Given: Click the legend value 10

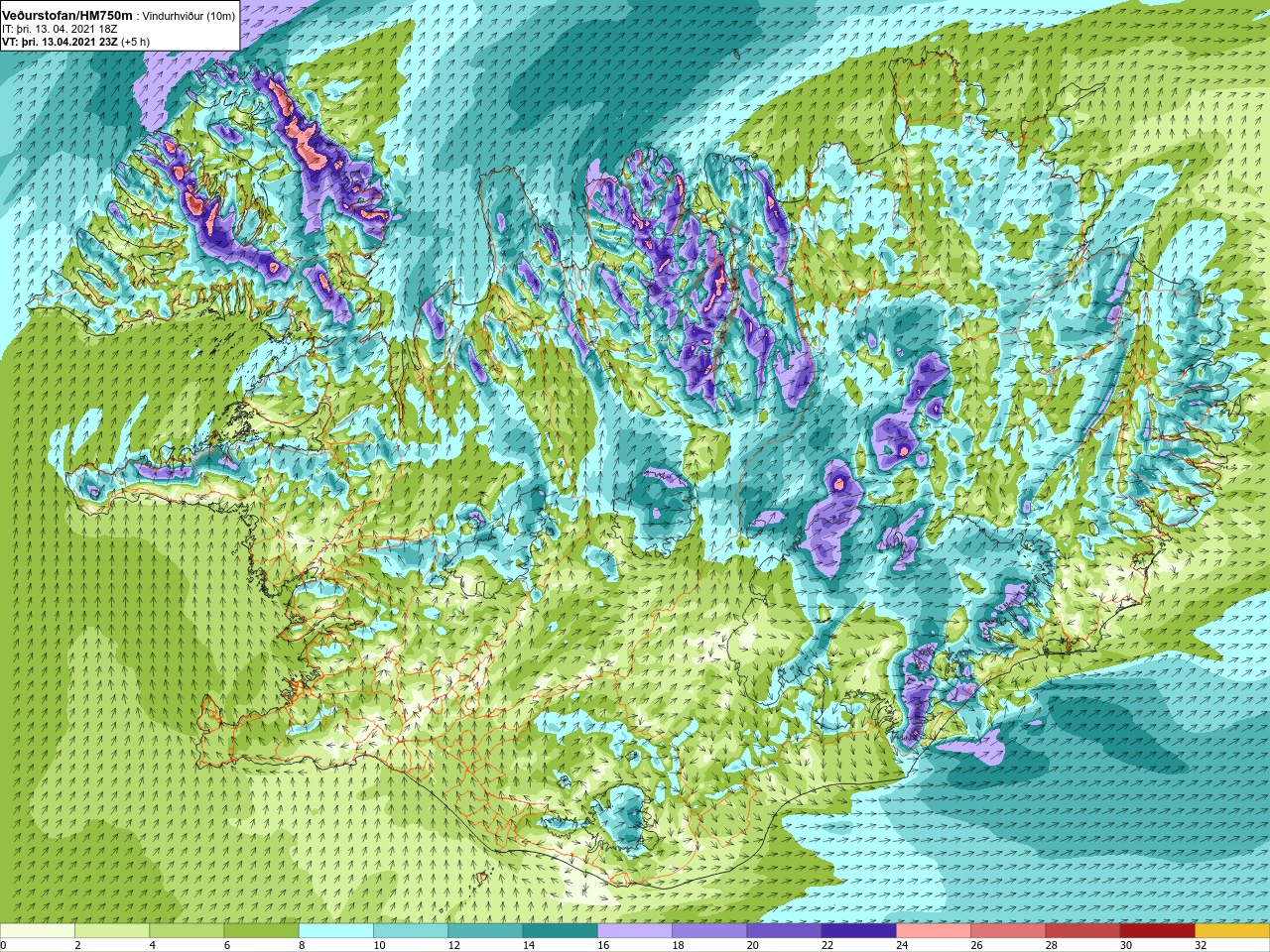Looking at the screenshot, I should [x=380, y=945].
